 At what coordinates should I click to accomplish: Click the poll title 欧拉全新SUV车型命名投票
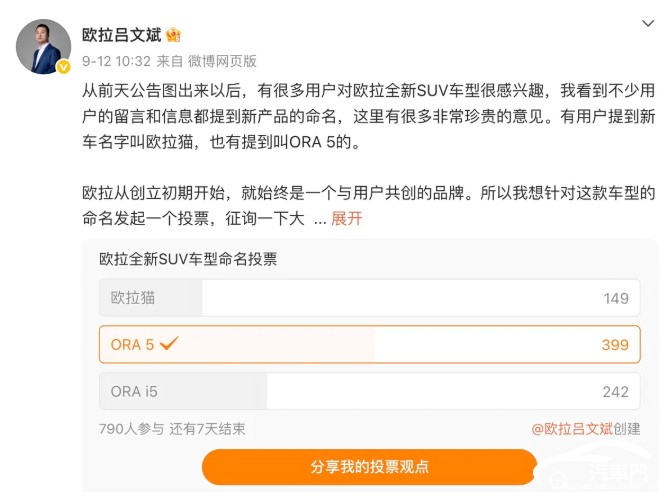pyautogui.click(x=188, y=259)
